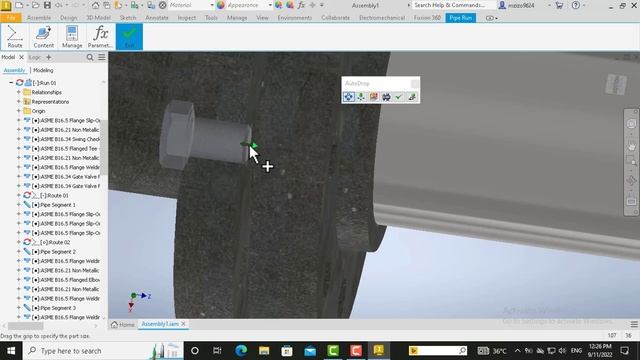Add a new browser panel with plus
Screen dimensions: 640x360
coord(49,57)
